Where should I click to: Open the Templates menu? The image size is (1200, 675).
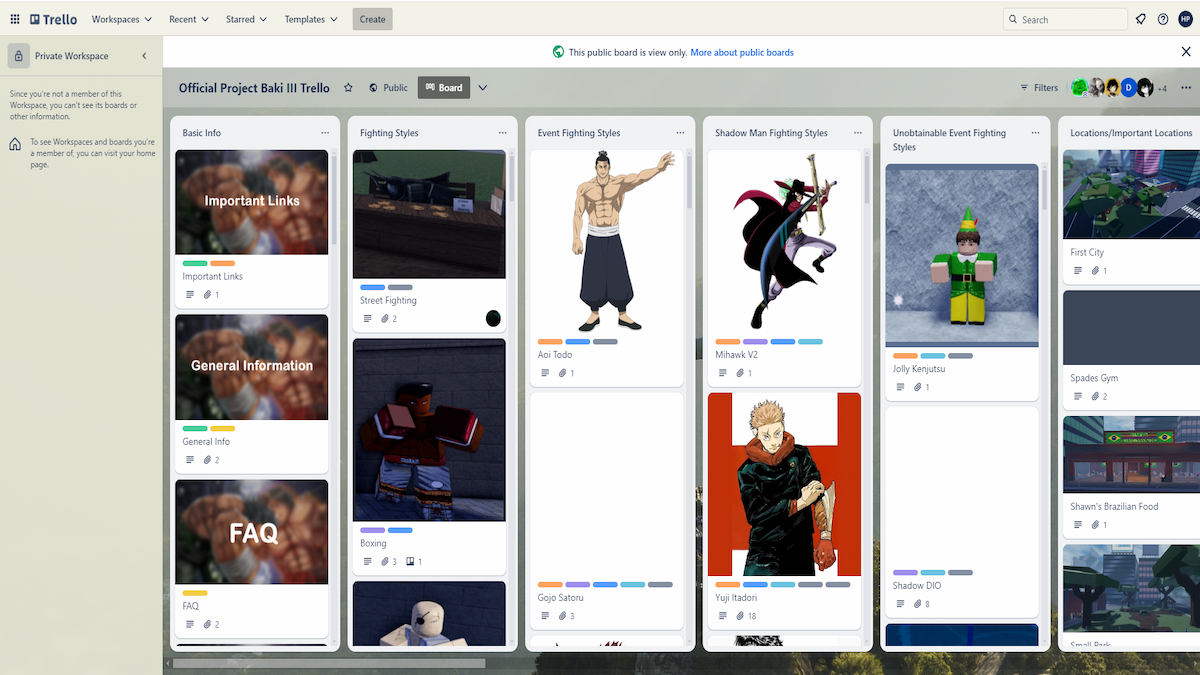(x=311, y=19)
